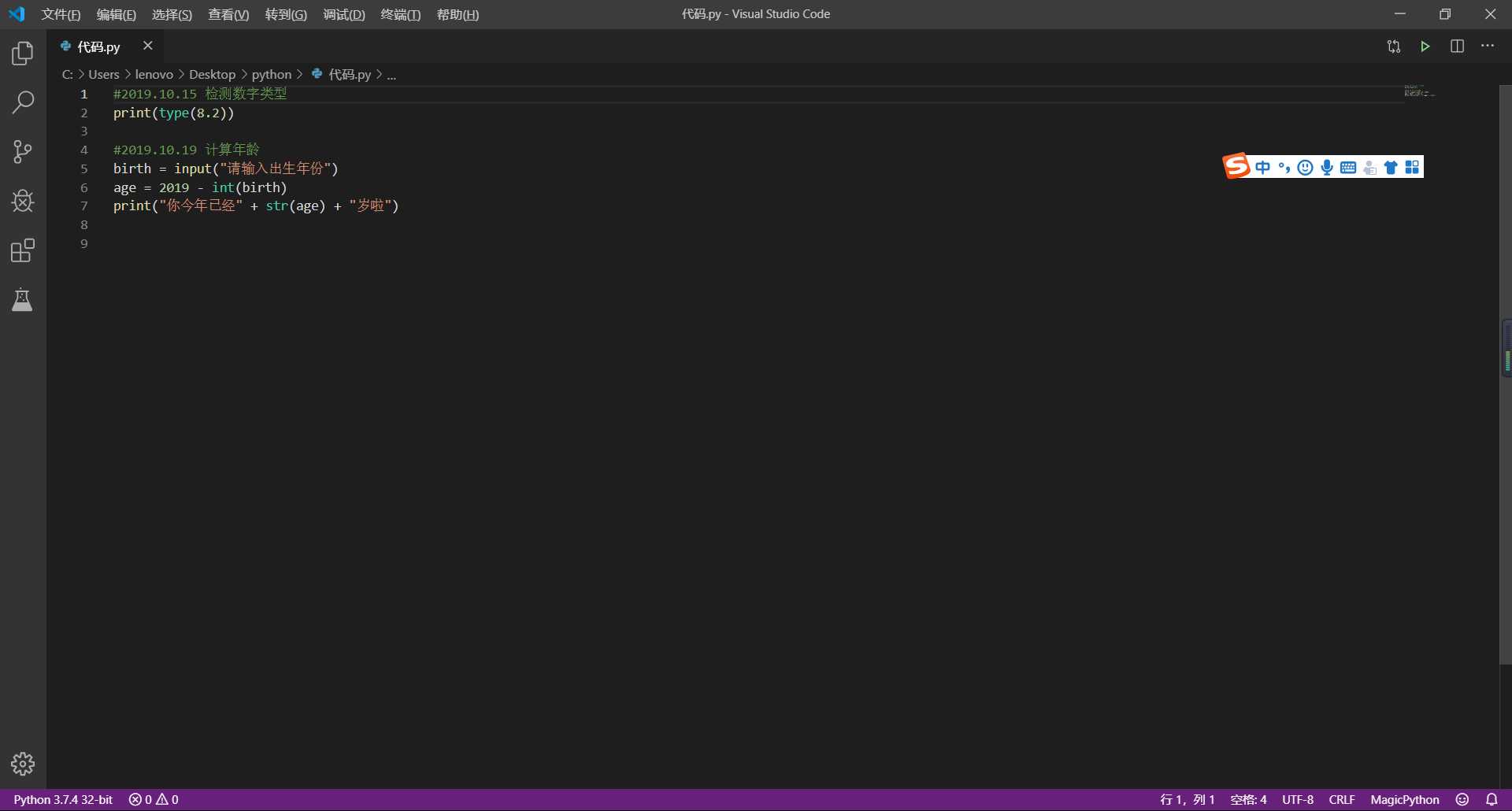
Task: Close the 代码.py editor tab
Action: 147,46
